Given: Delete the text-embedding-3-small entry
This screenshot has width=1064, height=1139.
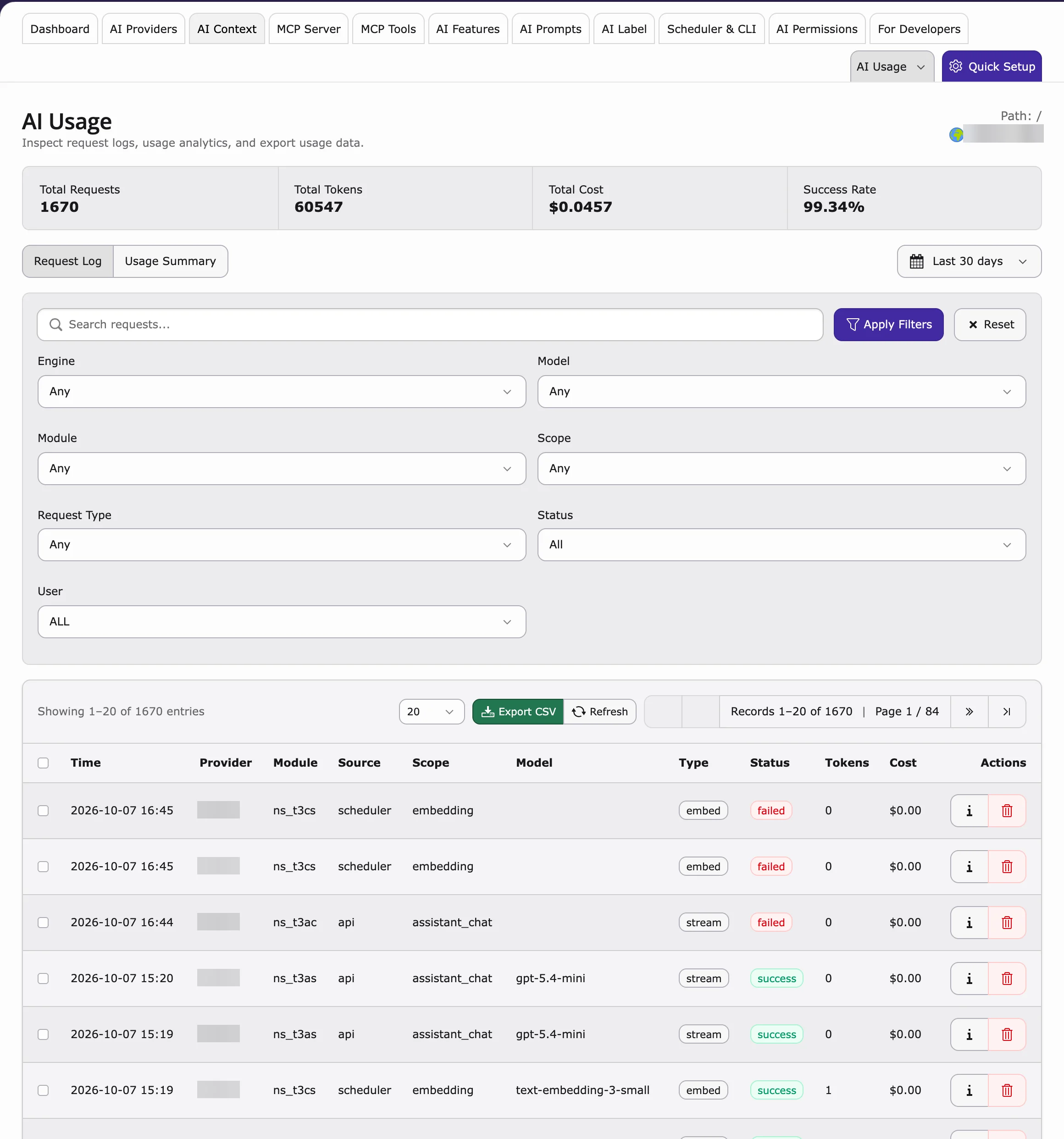Looking at the screenshot, I should tap(1007, 1090).
